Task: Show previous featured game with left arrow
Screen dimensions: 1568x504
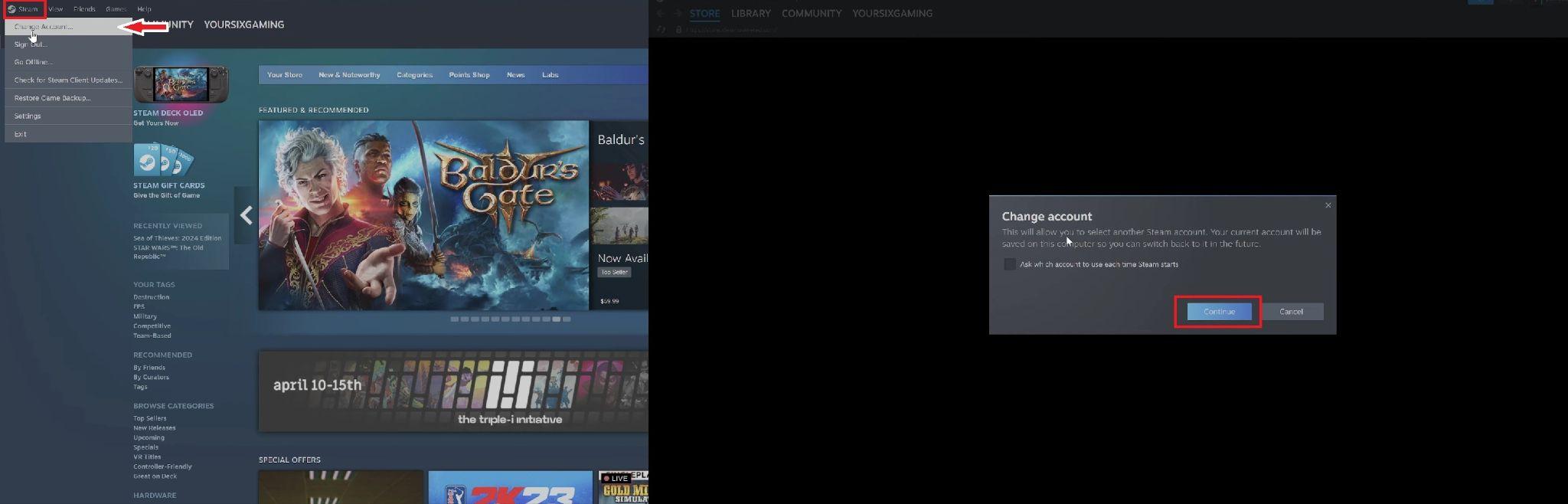Action: [246, 215]
